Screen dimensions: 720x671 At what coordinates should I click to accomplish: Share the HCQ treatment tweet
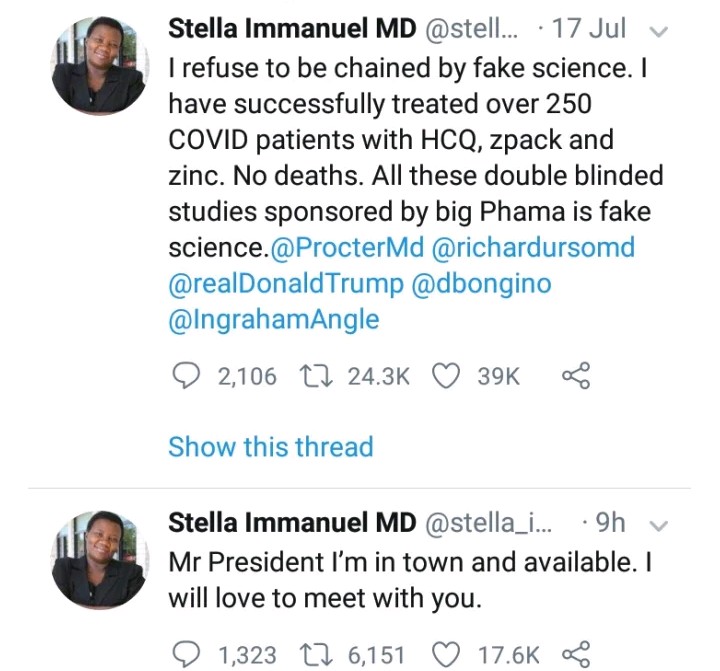pyautogui.click(x=576, y=375)
